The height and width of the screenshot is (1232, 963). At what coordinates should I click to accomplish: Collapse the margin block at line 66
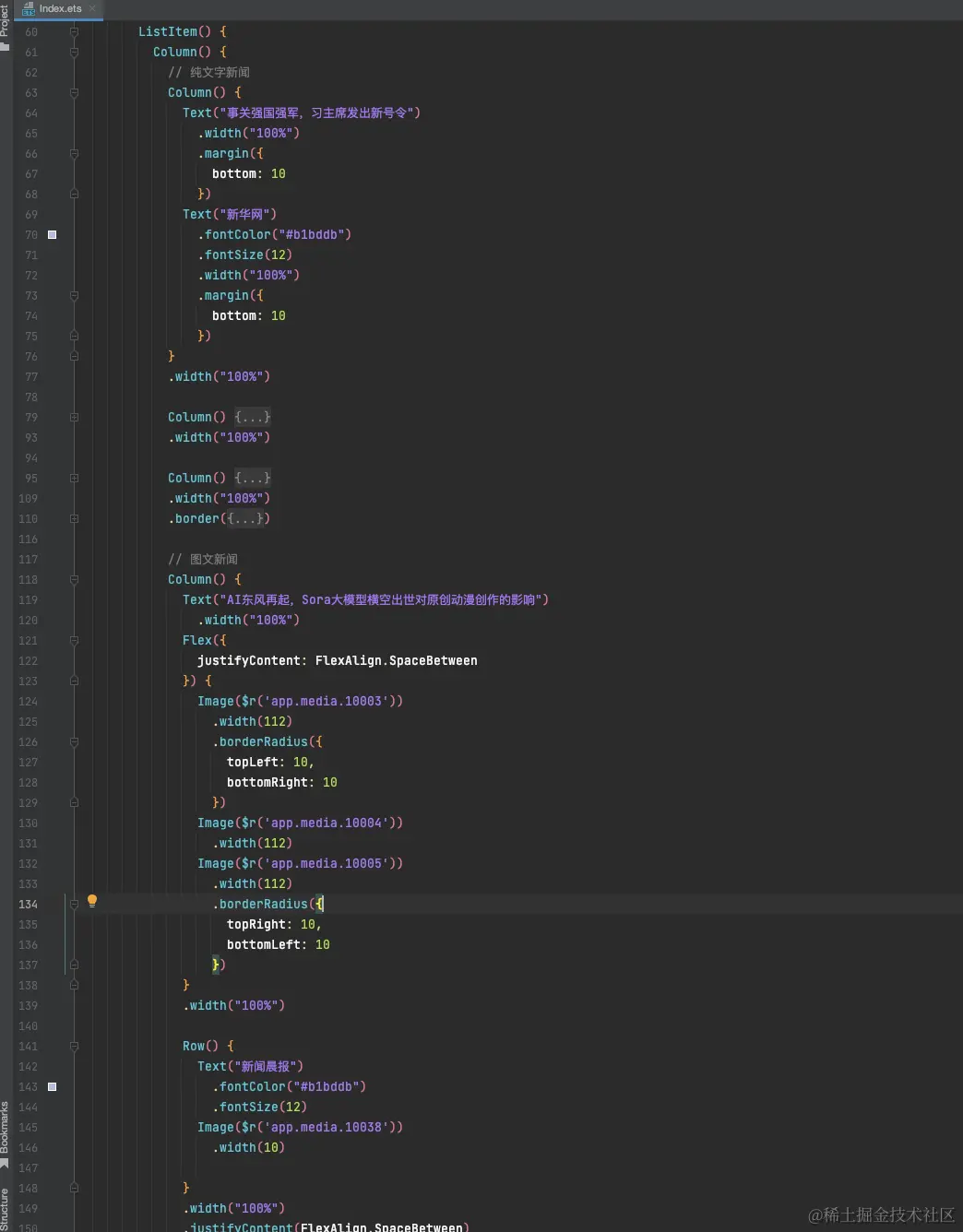[74, 153]
